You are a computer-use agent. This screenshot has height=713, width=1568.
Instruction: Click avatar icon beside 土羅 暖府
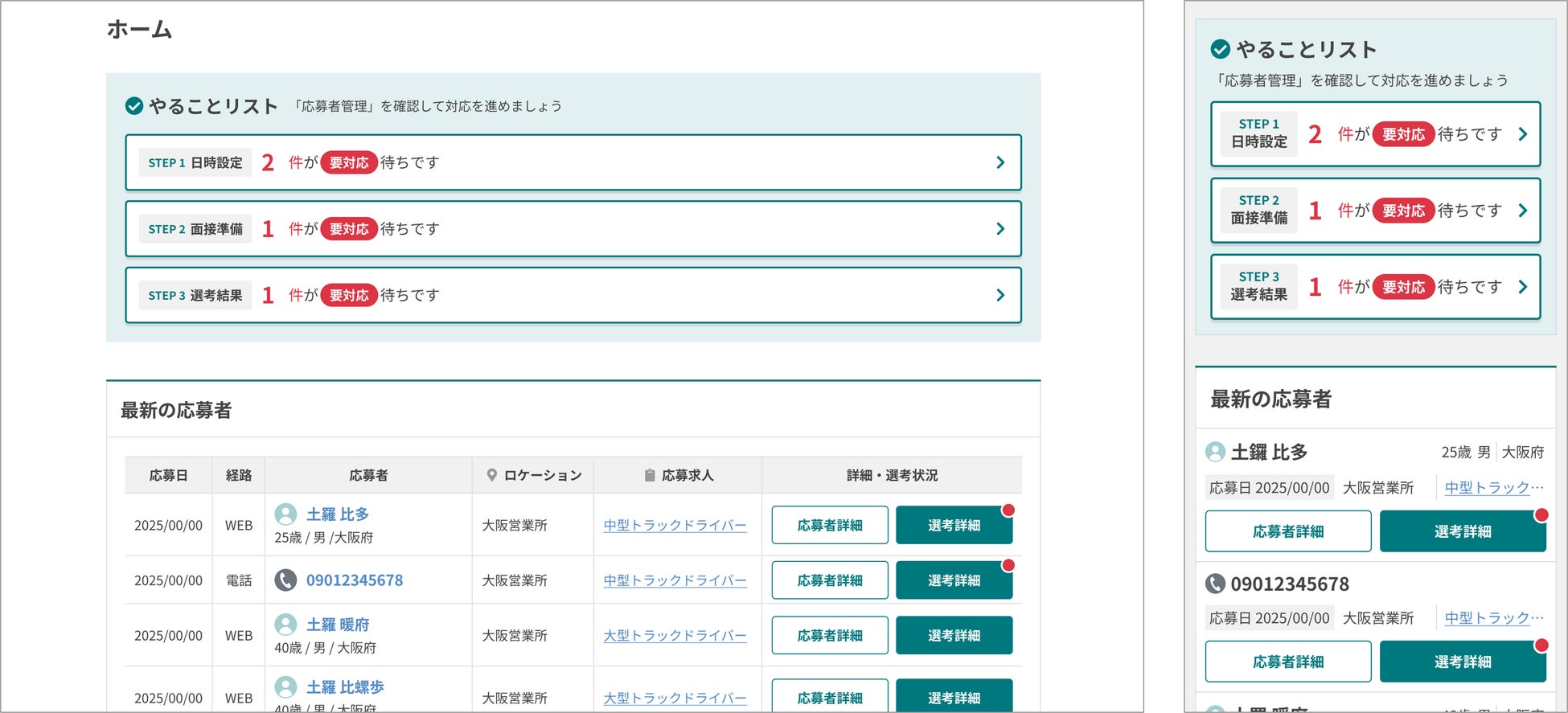(x=285, y=625)
